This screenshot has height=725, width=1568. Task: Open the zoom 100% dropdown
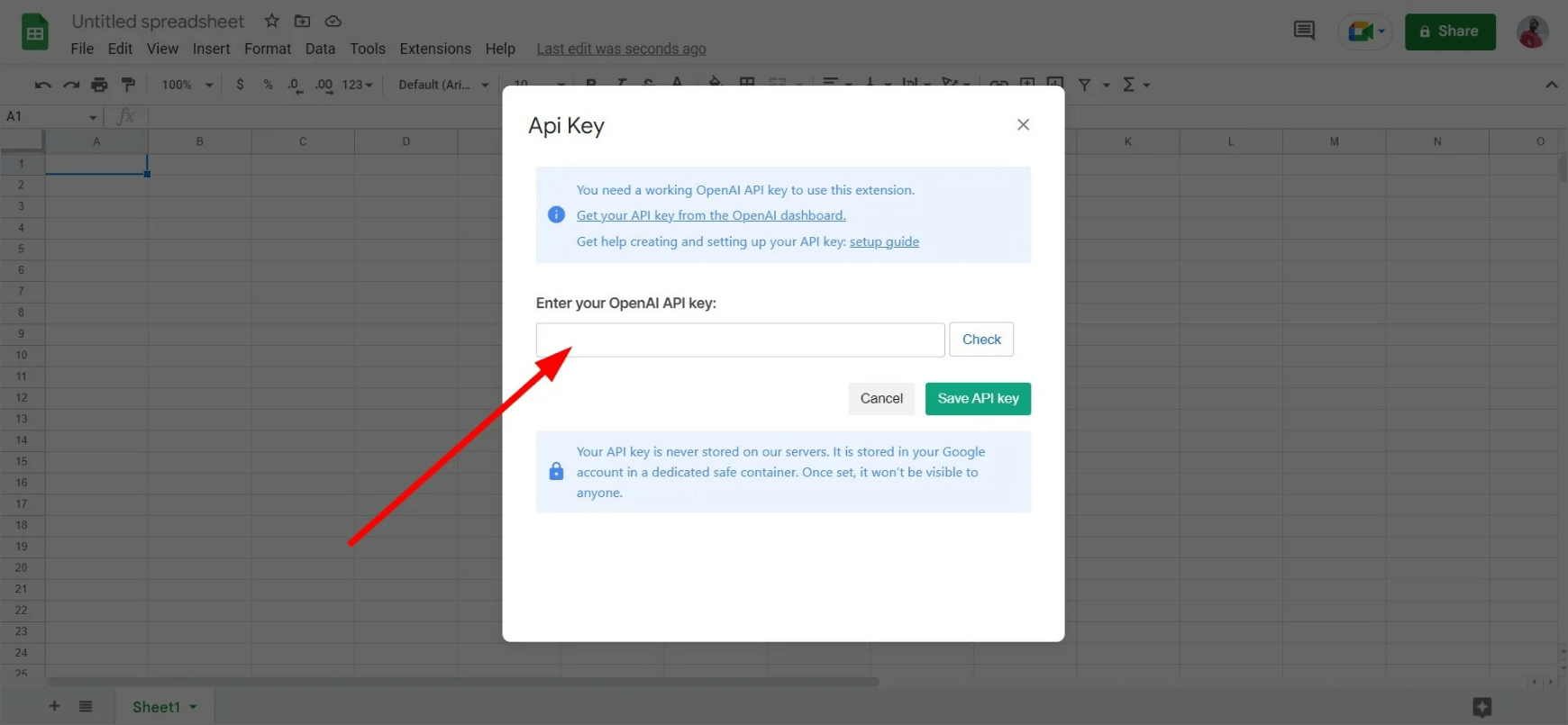(187, 85)
